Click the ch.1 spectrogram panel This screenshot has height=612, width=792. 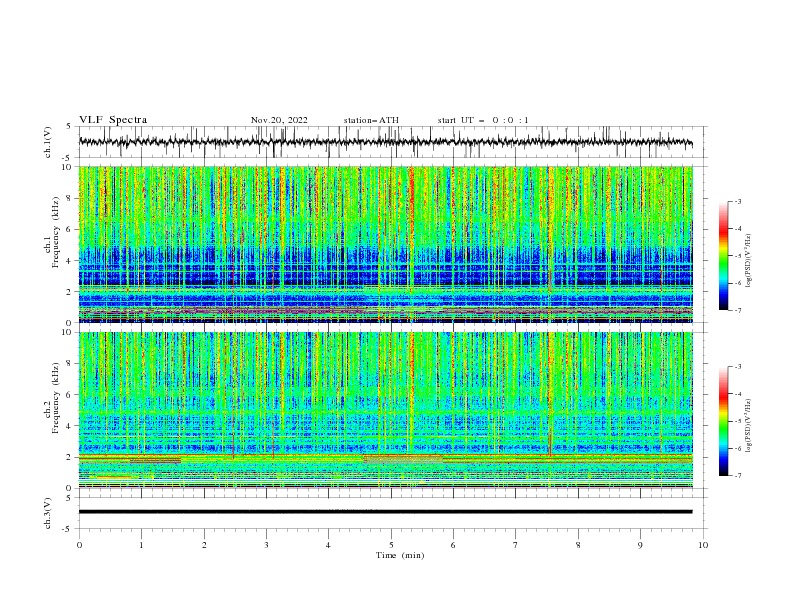[385, 244]
